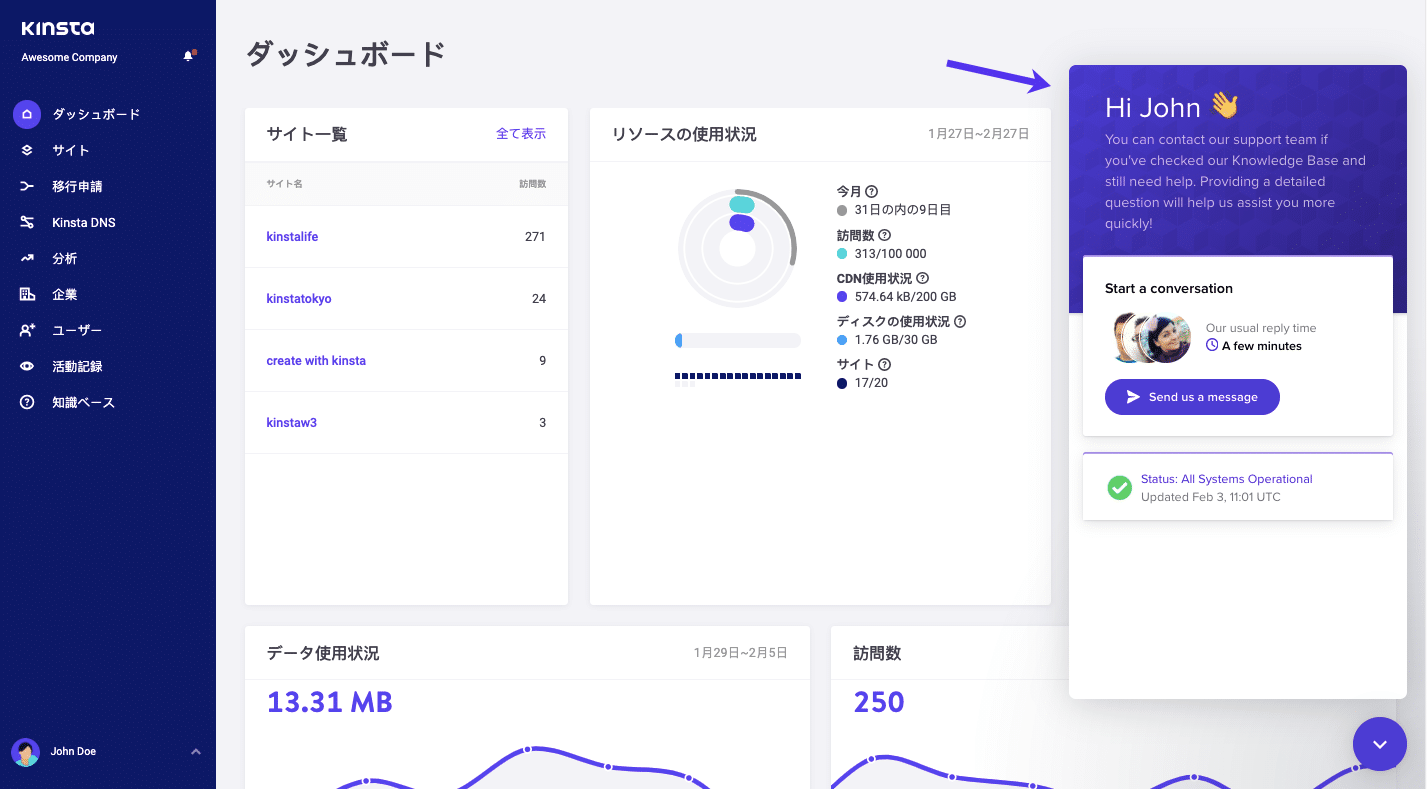Expand John Doe's account menu chevron
1427x789 pixels.
196,751
